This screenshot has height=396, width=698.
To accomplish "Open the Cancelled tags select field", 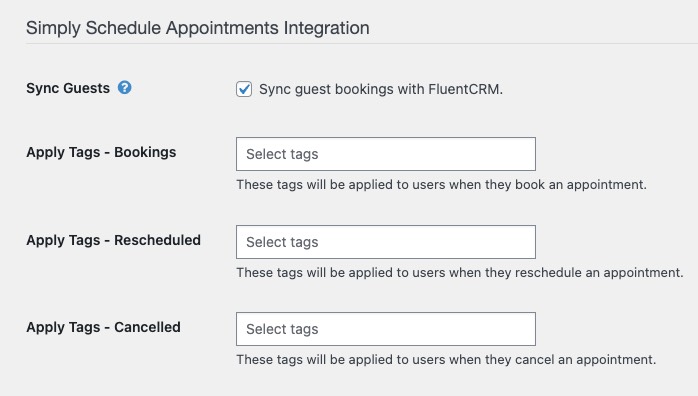I will (x=386, y=329).
